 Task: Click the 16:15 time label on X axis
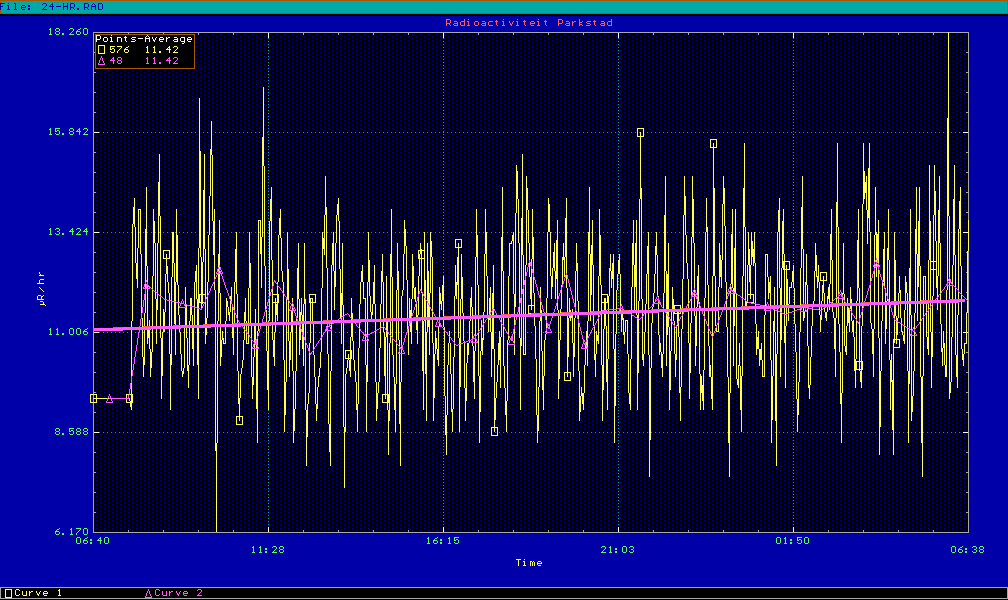[443, 549]
